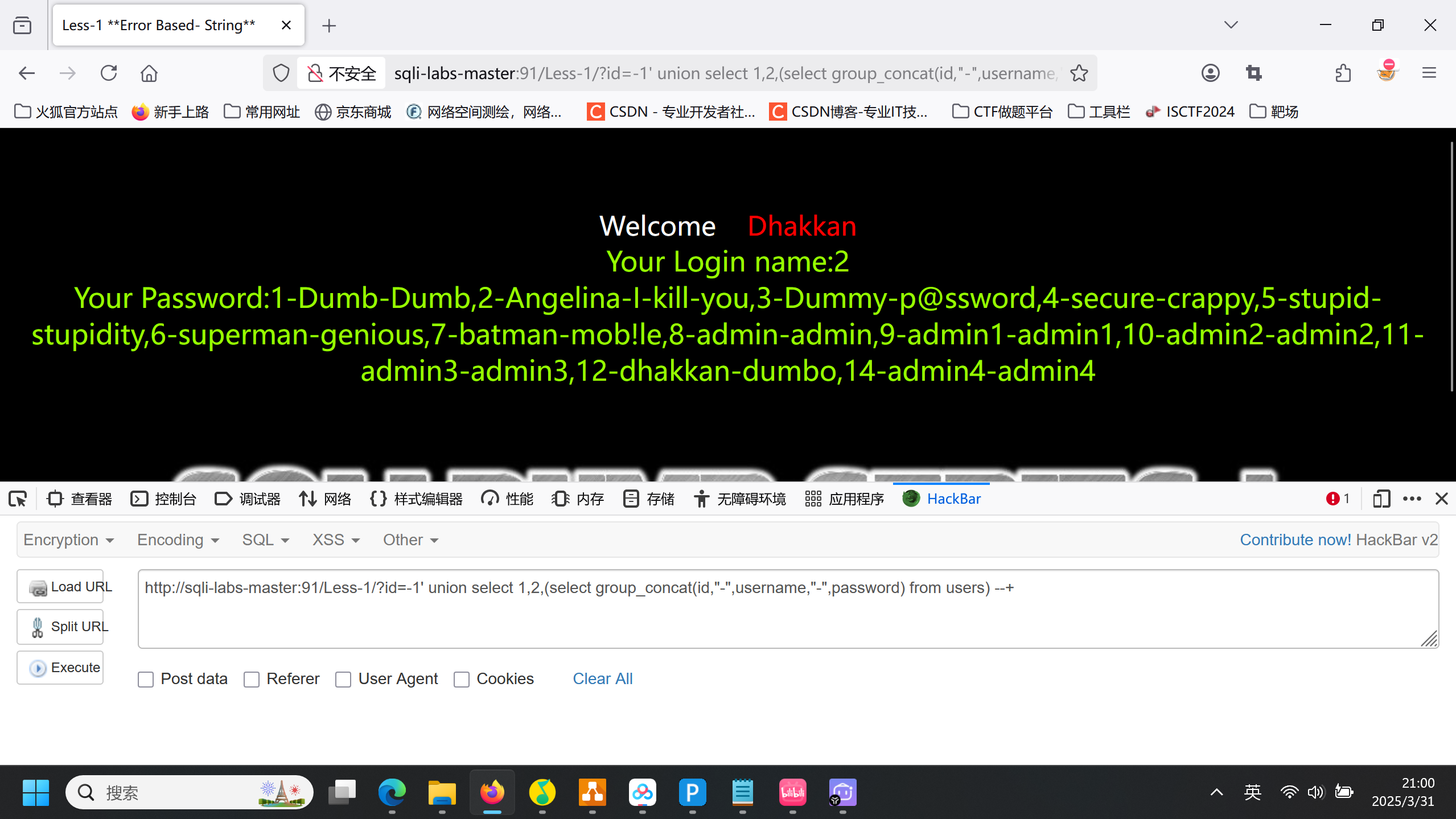Screen dimensions: 1456x819
Task: Toggle responsive design mode icon
Action: [1381, 499]
